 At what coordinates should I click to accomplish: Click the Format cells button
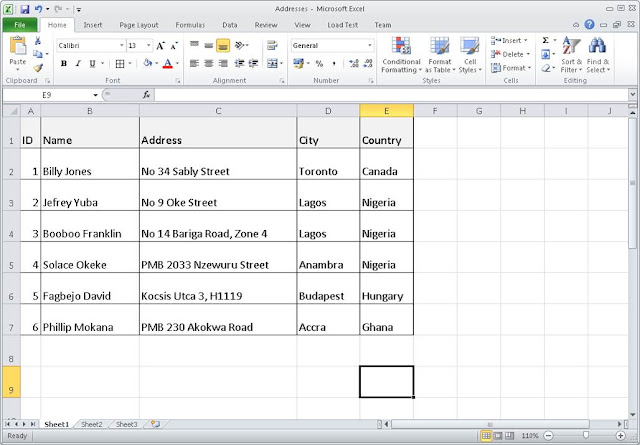click(x=511, y=68)
